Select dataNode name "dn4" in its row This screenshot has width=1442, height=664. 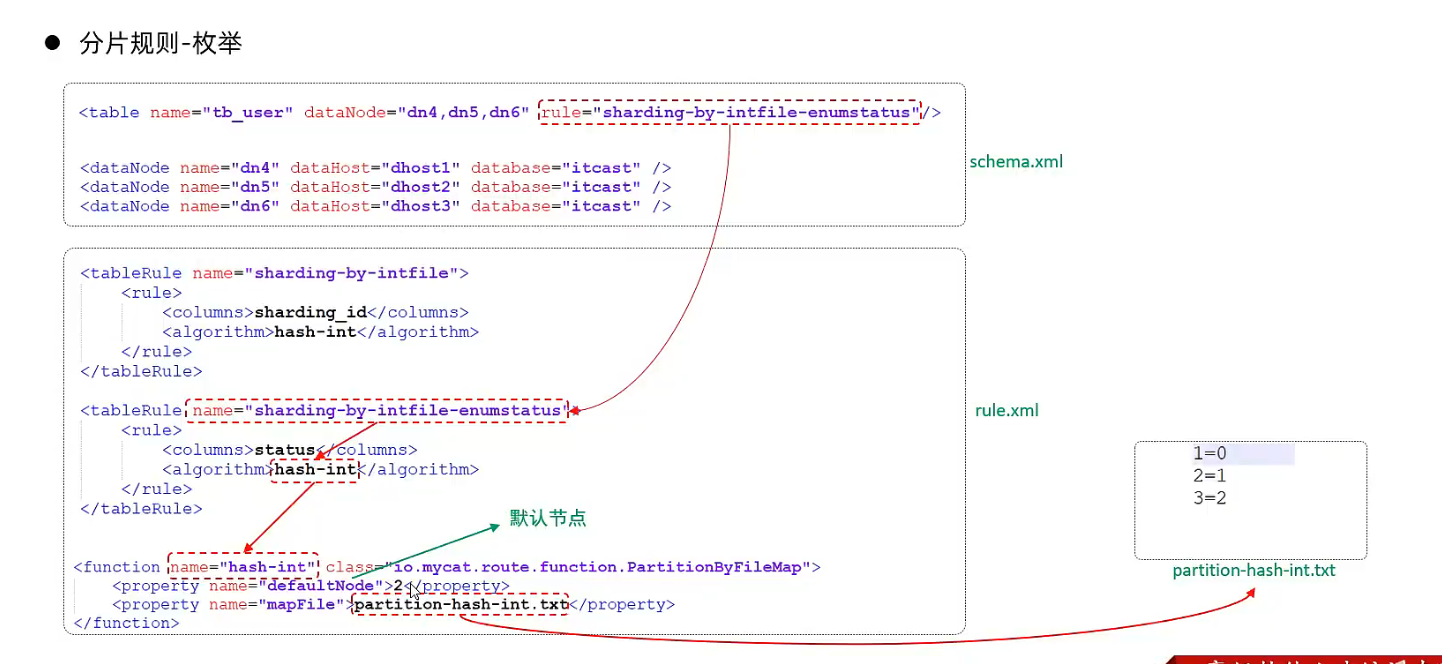coord(256,167)
